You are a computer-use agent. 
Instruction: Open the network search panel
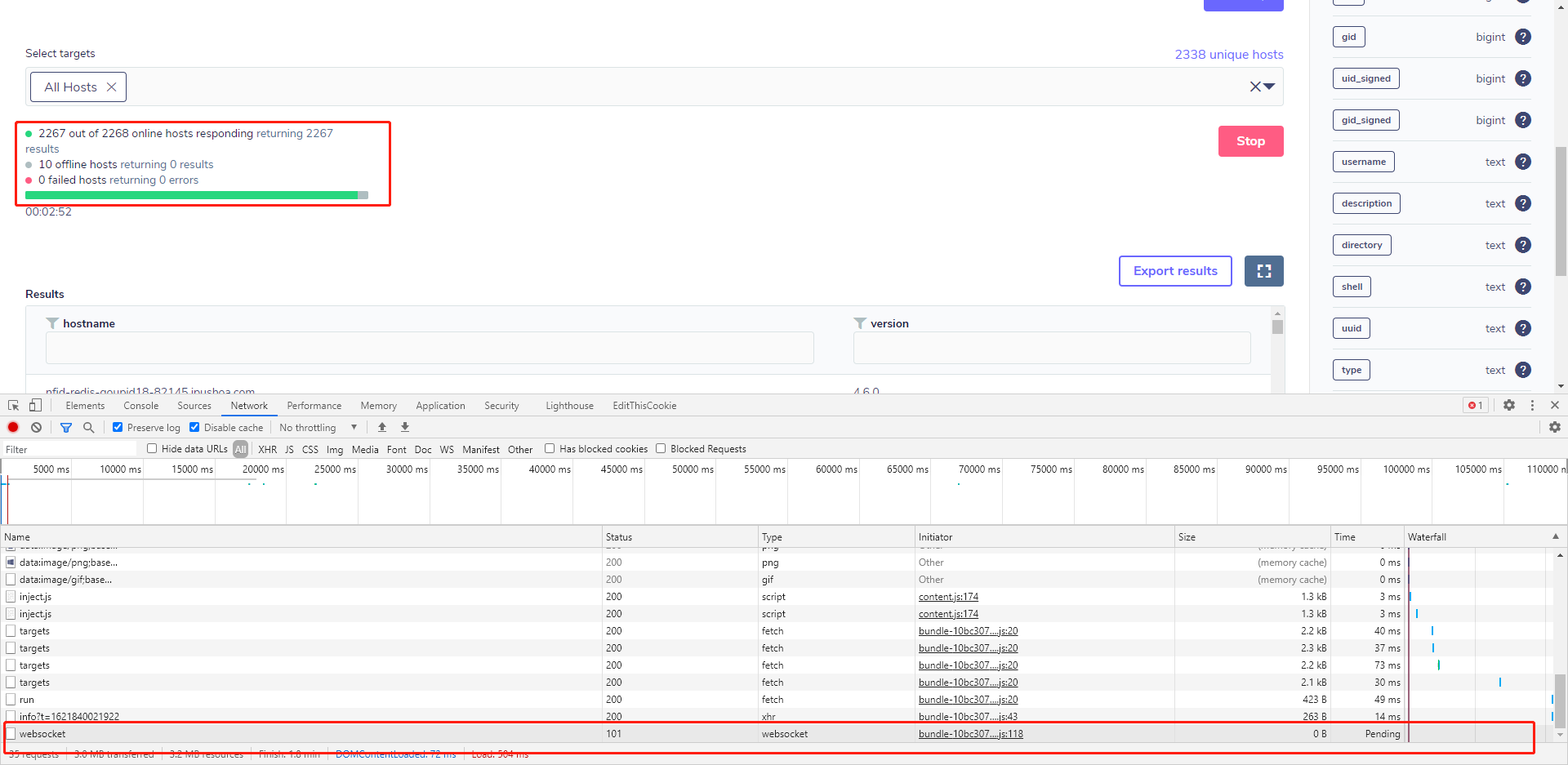89,427
